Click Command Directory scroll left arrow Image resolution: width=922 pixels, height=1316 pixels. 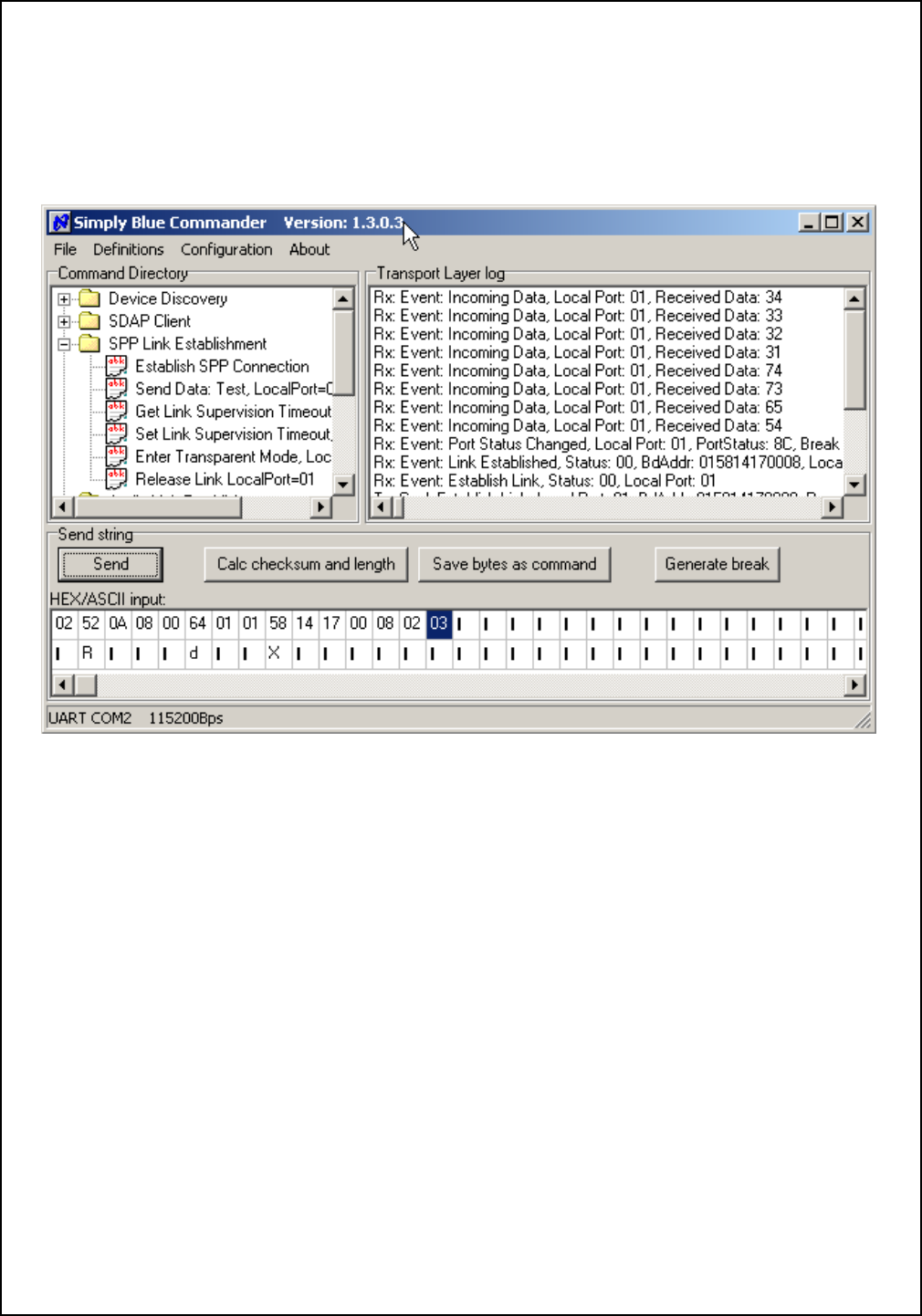point(62,507)
